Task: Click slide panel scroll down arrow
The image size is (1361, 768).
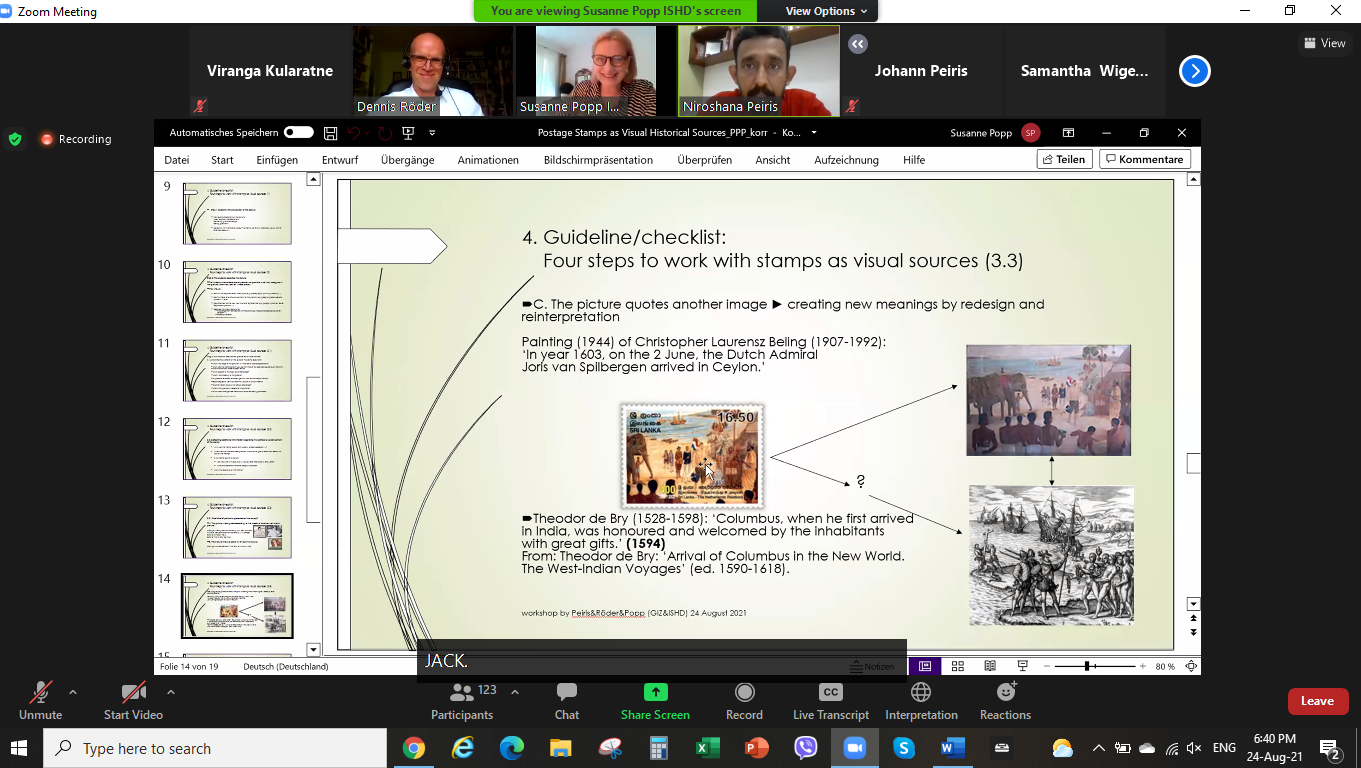Action: (x=313, y=650)
